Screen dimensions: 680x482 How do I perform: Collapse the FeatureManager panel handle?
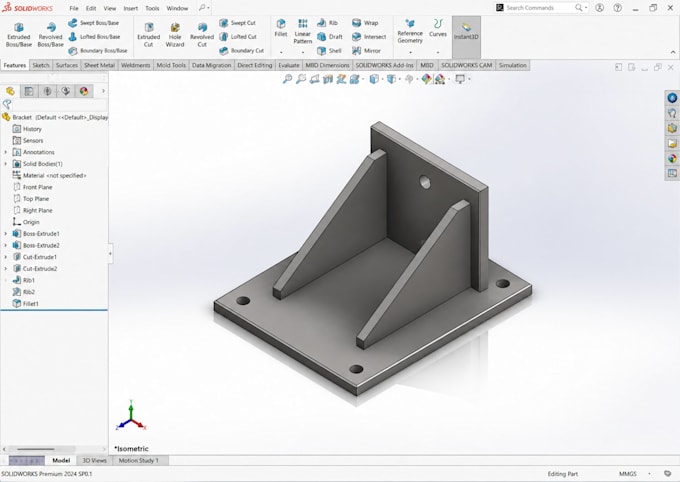110,253
